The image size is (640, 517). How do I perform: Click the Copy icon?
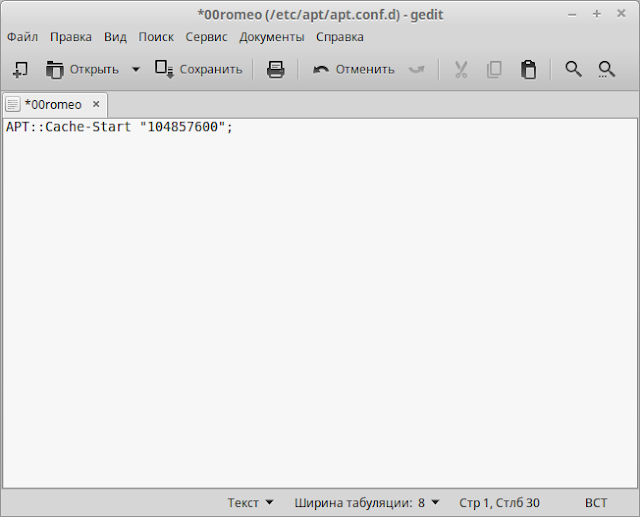494,69
